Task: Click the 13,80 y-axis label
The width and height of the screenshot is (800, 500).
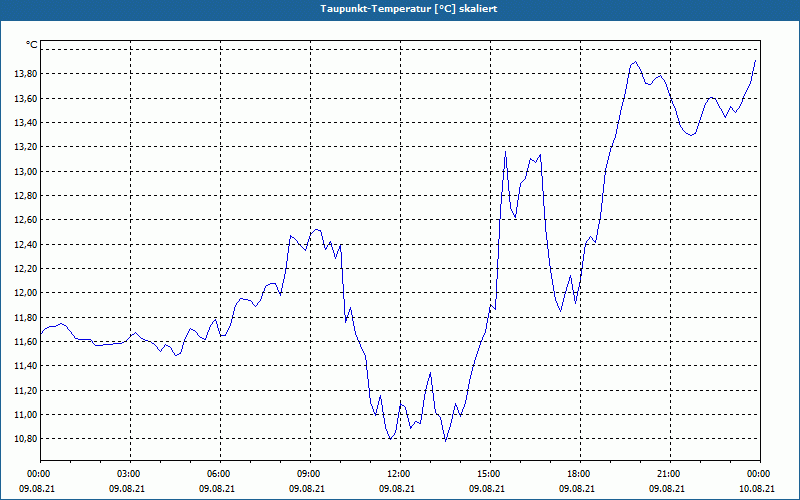Action: tap(27, 74)
